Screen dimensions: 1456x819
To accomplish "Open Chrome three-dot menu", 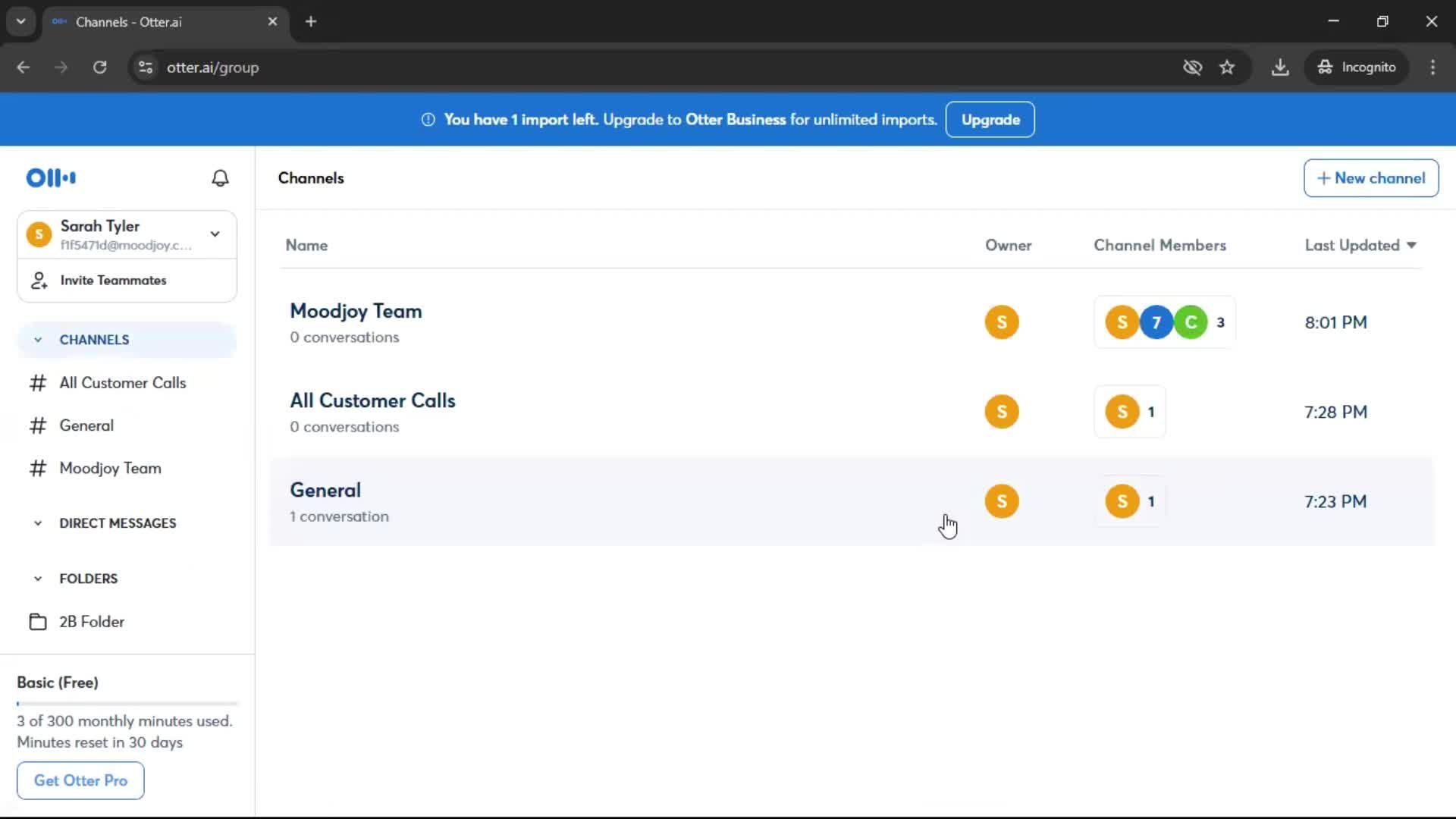I will pos(1432,67).
